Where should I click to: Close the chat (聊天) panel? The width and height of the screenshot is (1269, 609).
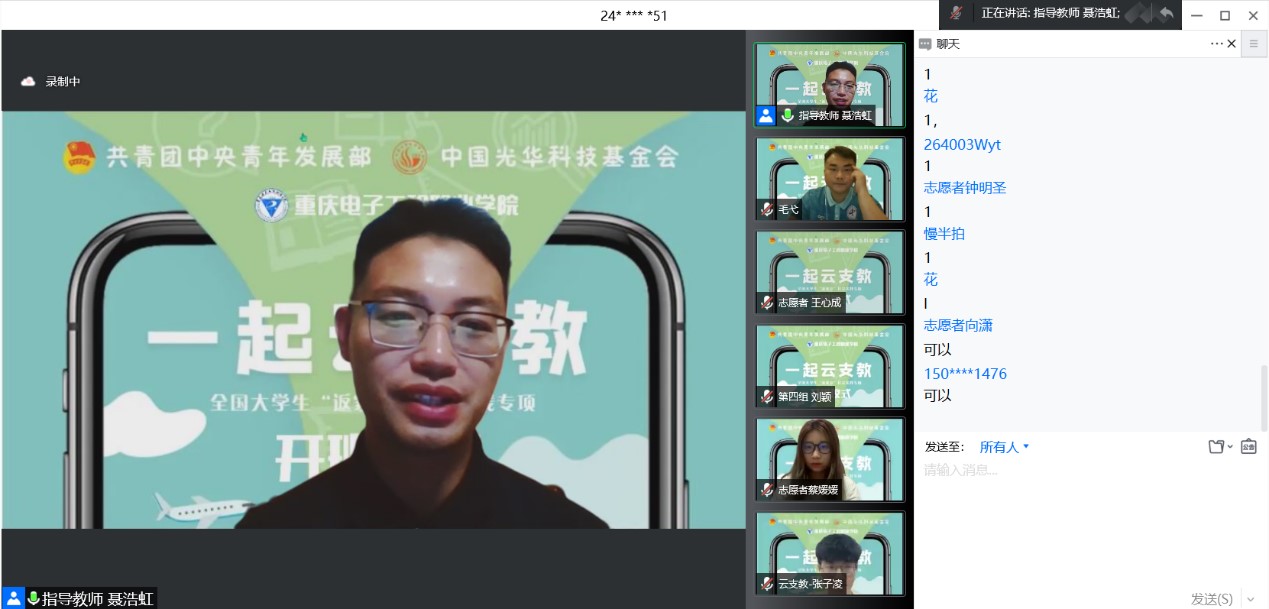pos(1232,44)
